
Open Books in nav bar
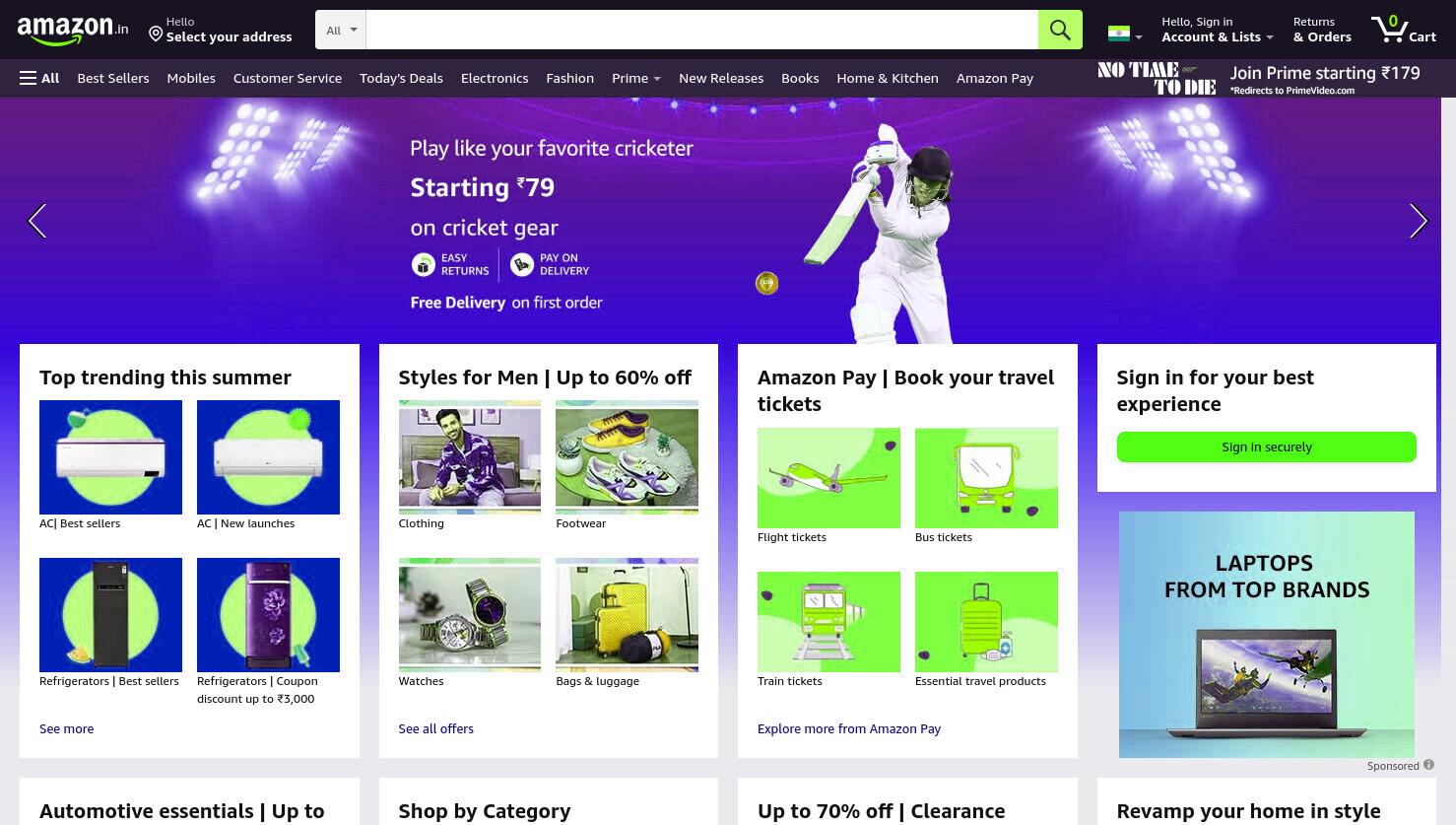click(x=800, y=78)
